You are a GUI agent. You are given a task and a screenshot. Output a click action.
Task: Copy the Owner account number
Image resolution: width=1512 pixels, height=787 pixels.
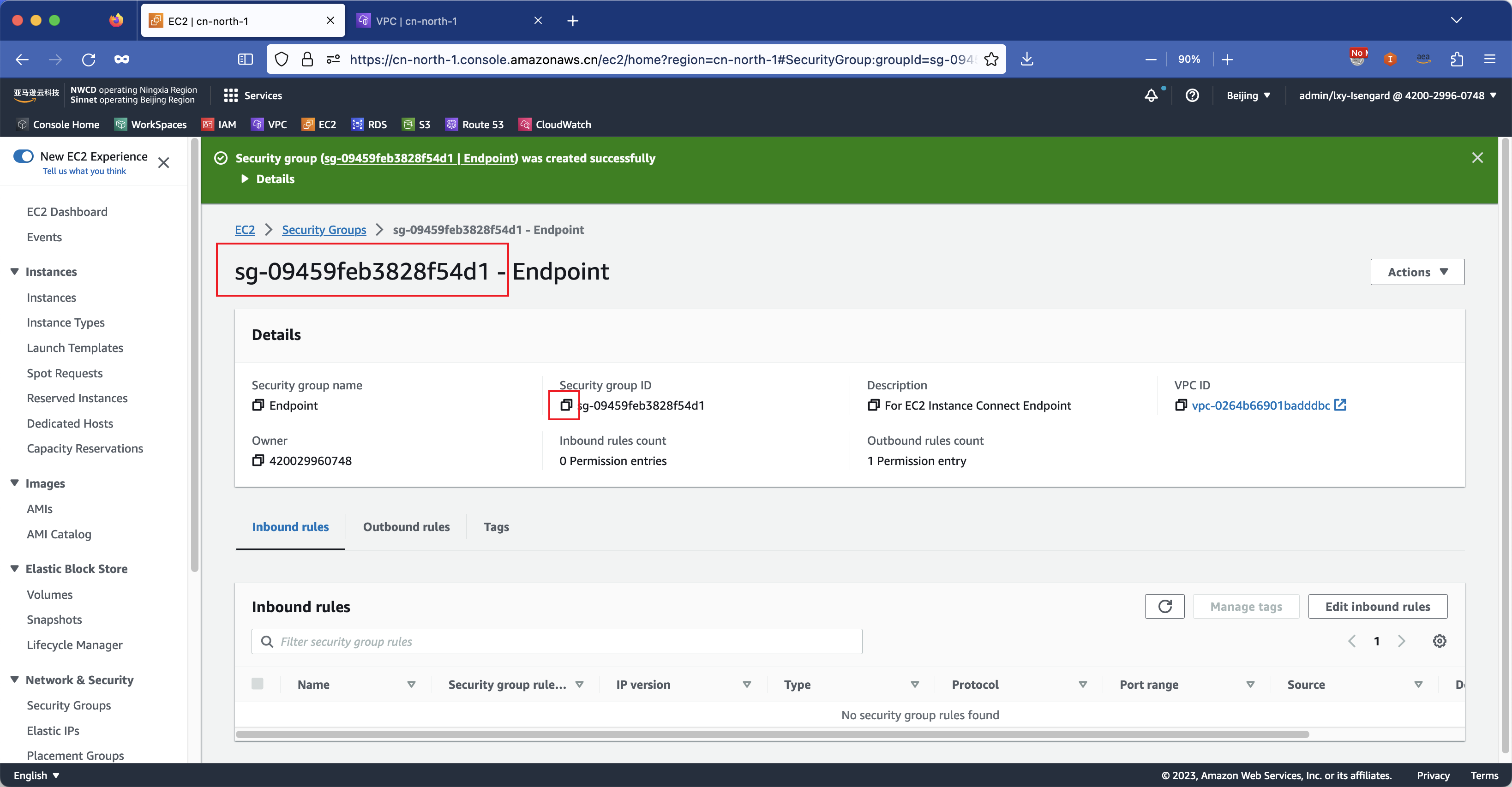pyautogui.click(x=258, y=461)
